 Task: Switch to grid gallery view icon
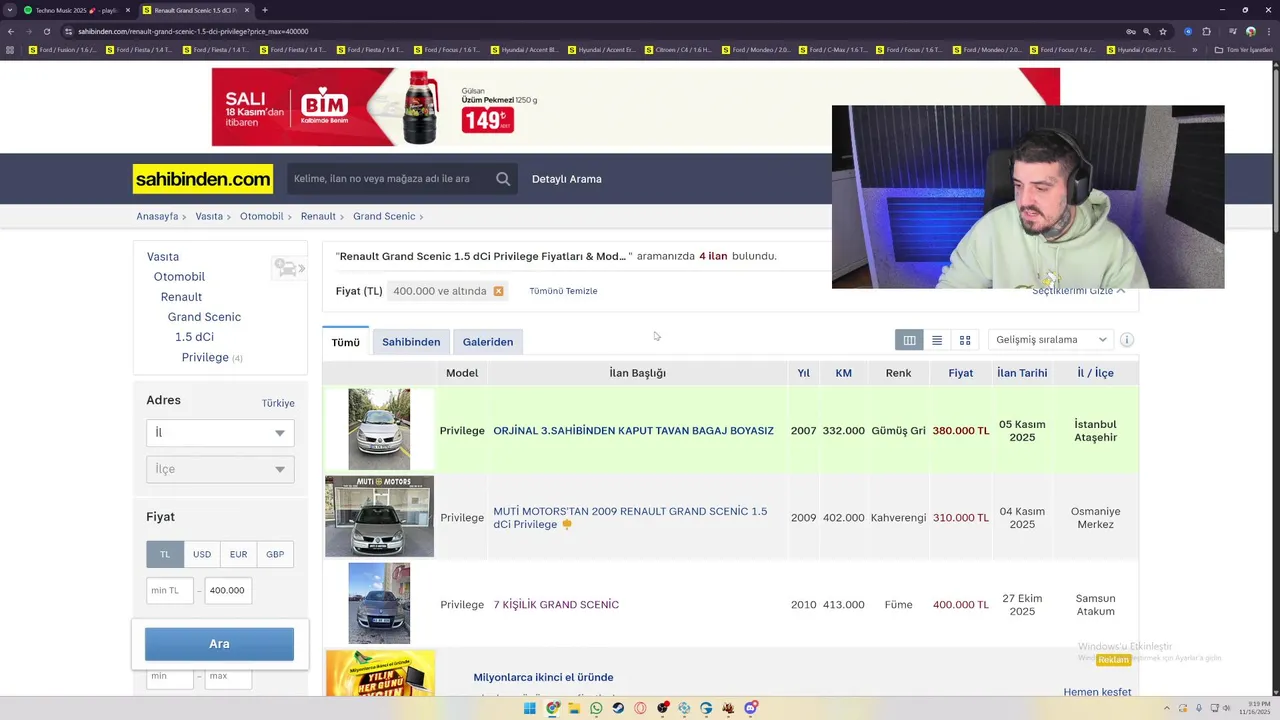pyautogui.click(x=965, y=340)
